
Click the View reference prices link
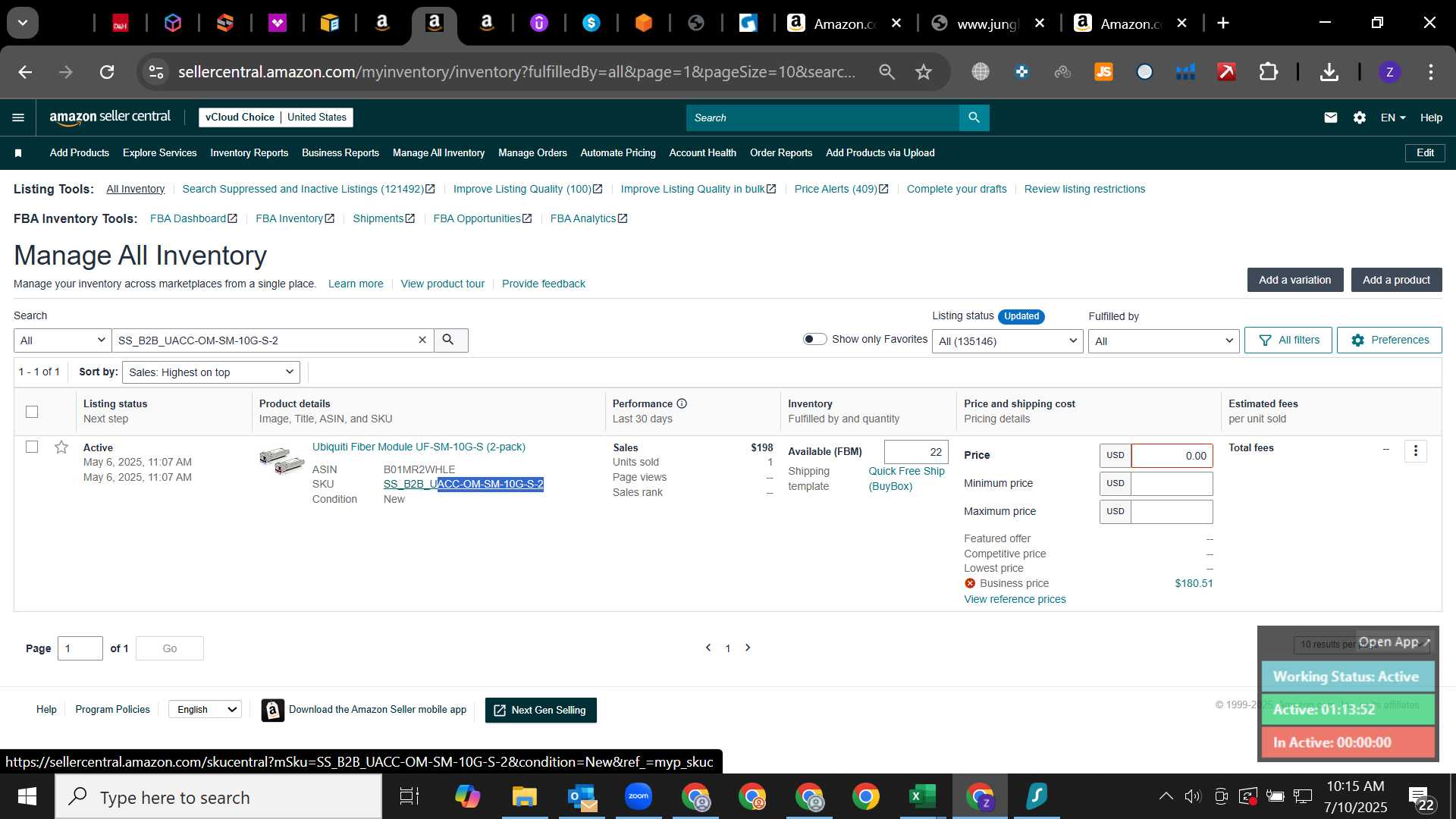(x=1015, y=599)
